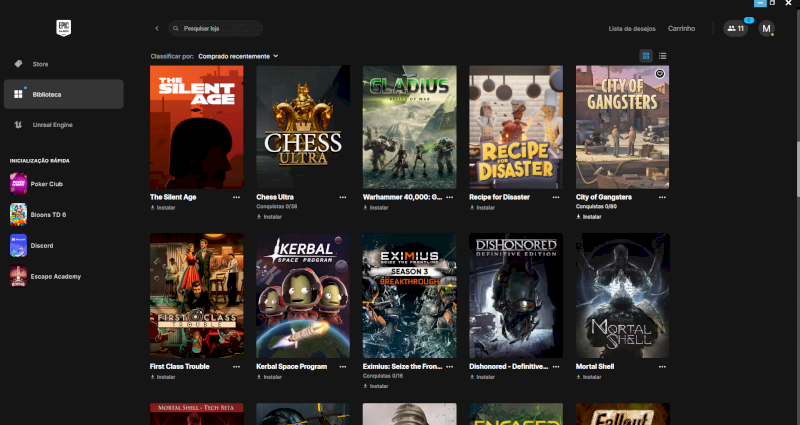
Task: Open the M profile avatar menu
Action: pos(766,29)
